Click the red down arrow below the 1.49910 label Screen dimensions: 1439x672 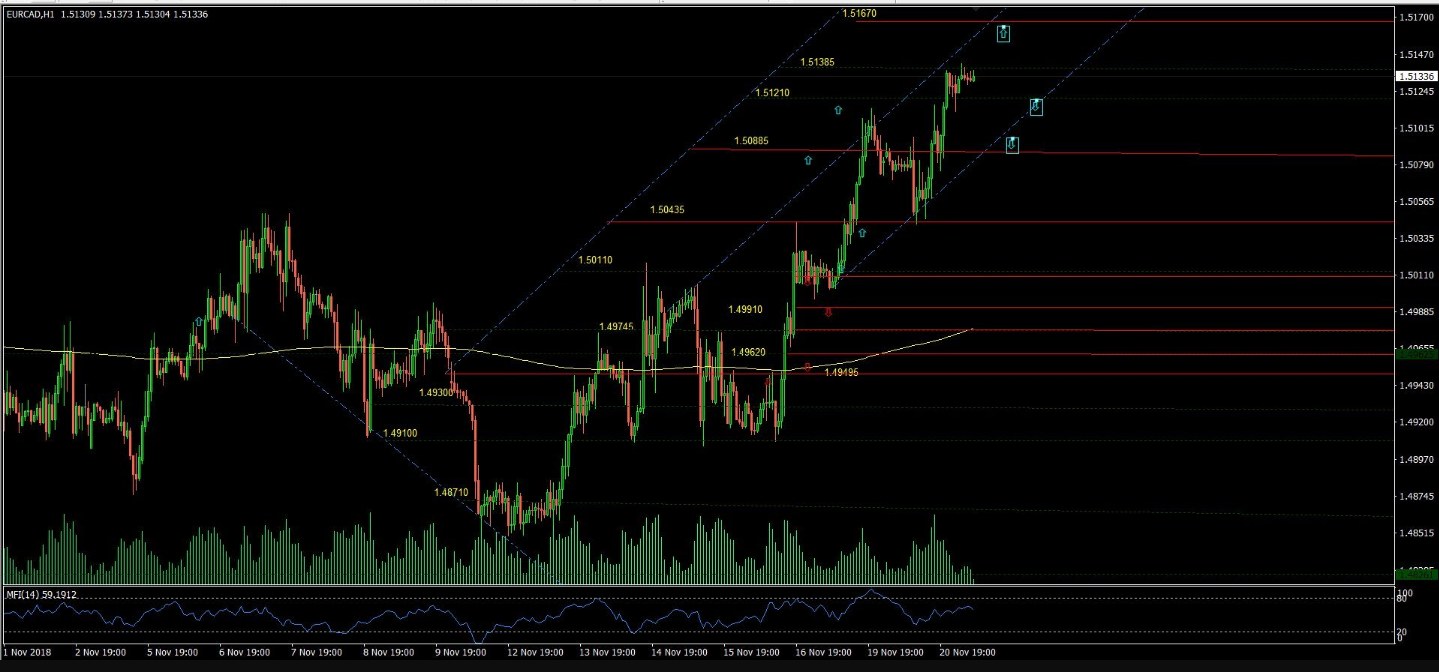click(x=828, y=313)
